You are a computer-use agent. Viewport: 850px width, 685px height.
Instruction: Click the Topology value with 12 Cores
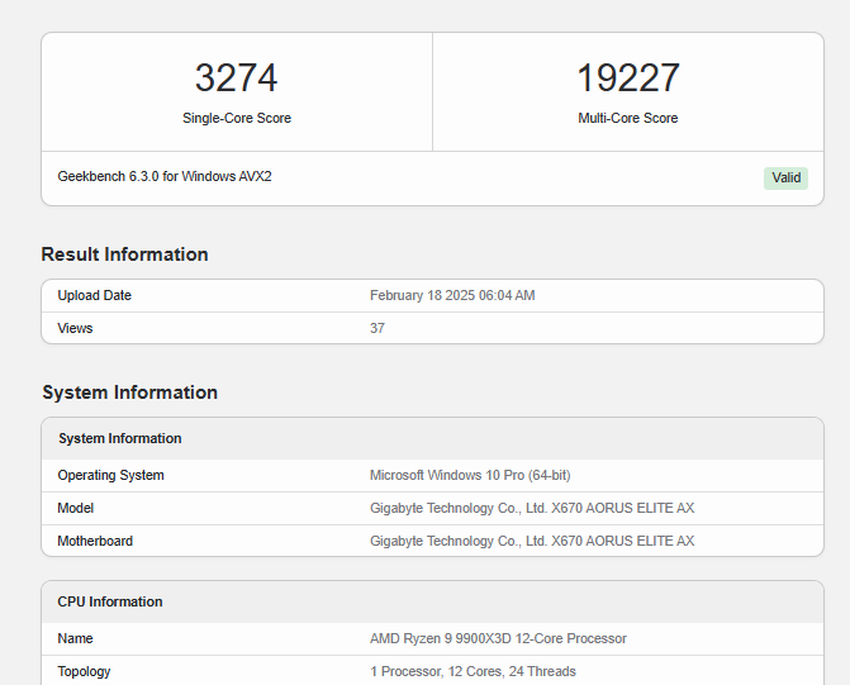(472, 671)
